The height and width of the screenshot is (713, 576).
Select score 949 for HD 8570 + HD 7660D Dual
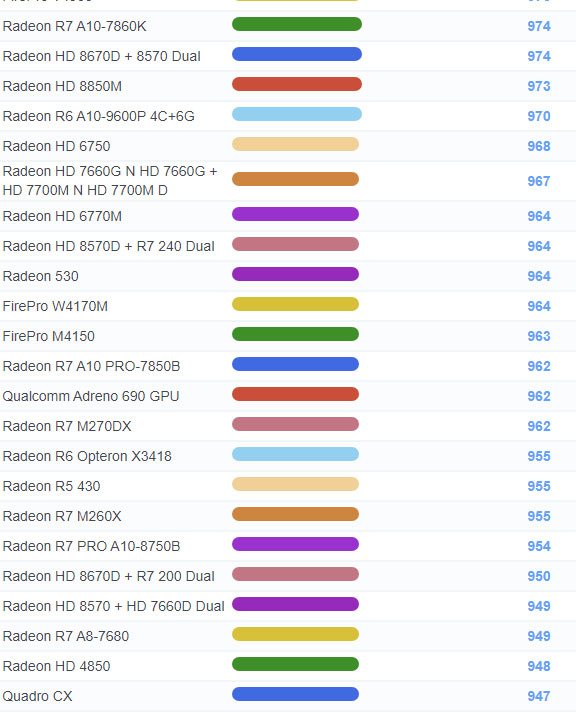click(x=539, y=607)
